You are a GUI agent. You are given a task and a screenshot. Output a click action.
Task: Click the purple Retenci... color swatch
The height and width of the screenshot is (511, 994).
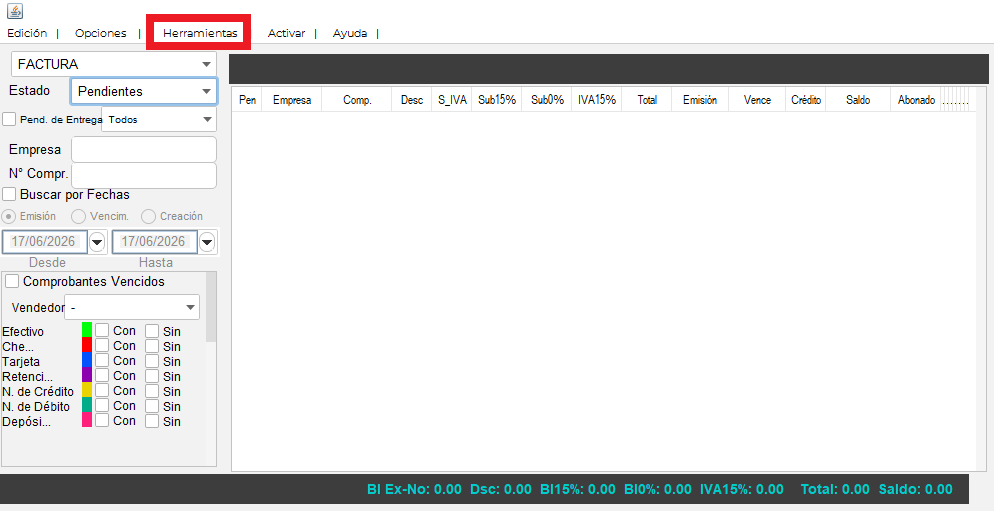pos(87,375)
